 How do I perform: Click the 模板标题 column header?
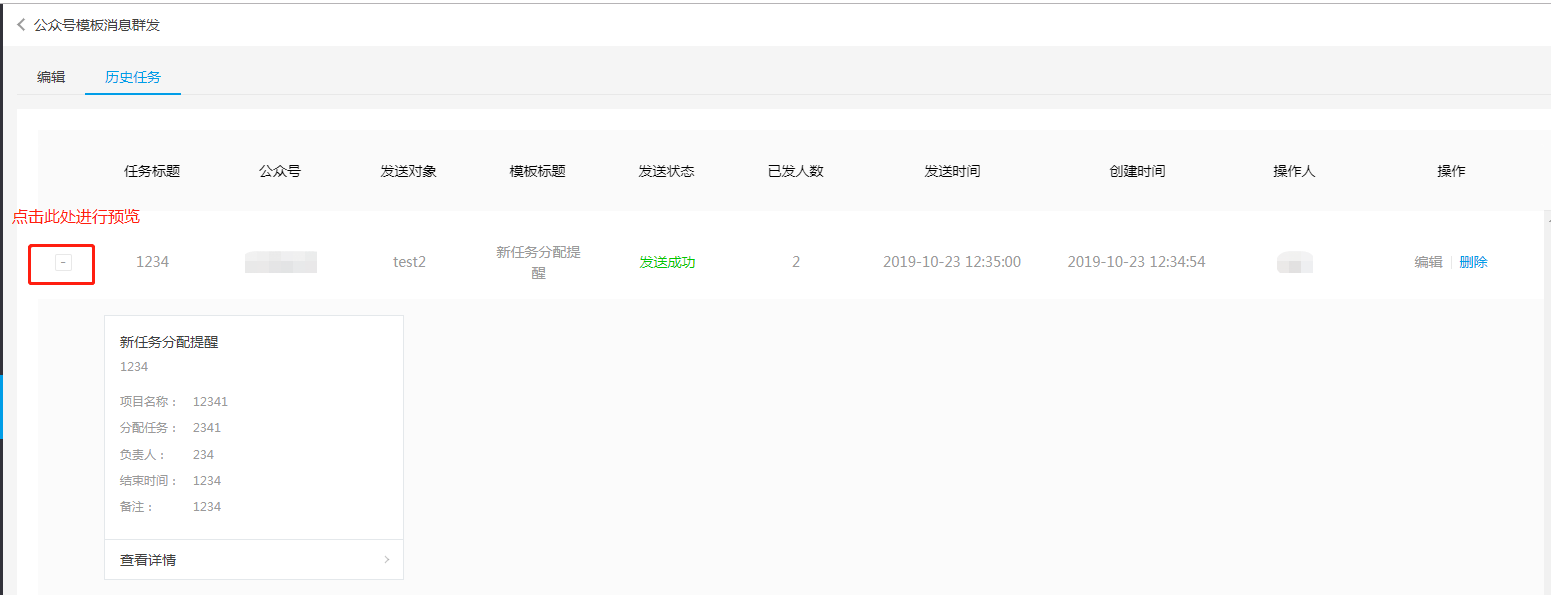pyautogui.click(x=538, y=171)
